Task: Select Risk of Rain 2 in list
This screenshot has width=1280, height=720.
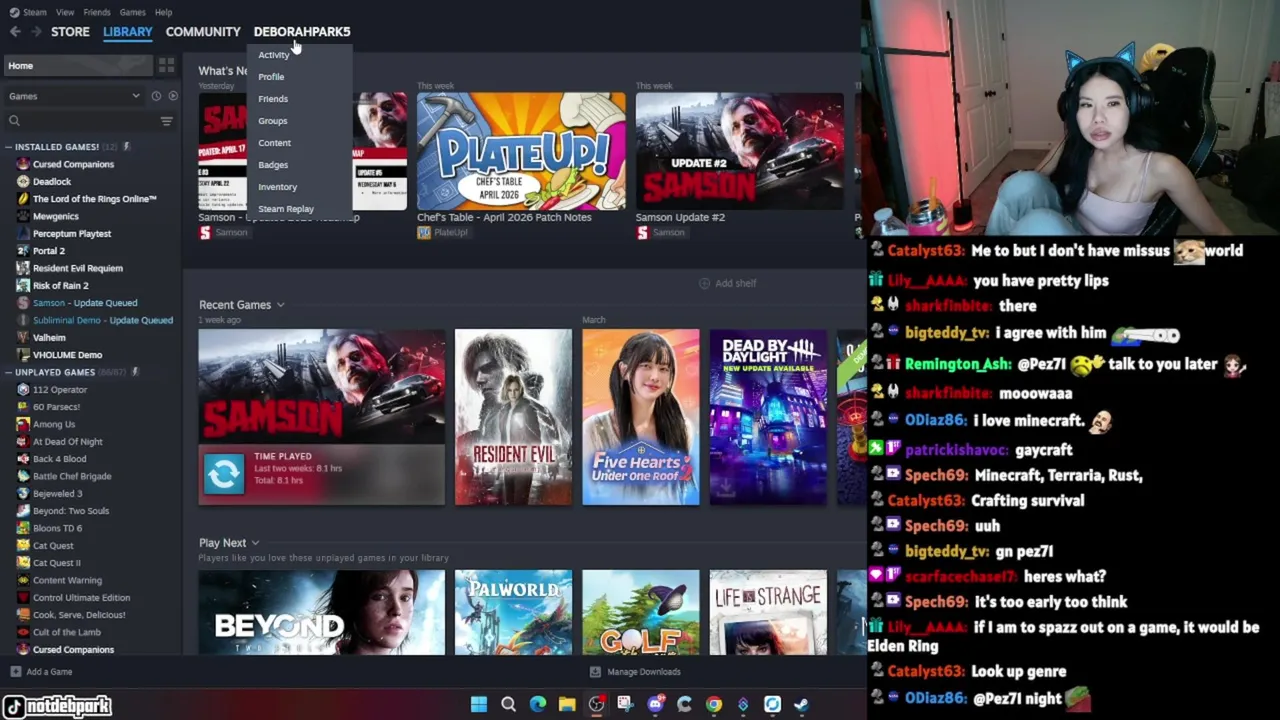Action: [60, 286]
